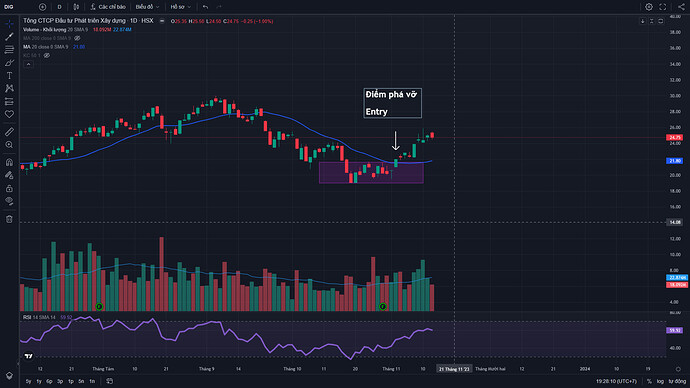Select the 5n time range
This screenshot has height=388, width=690.
(x=81, y=381)
